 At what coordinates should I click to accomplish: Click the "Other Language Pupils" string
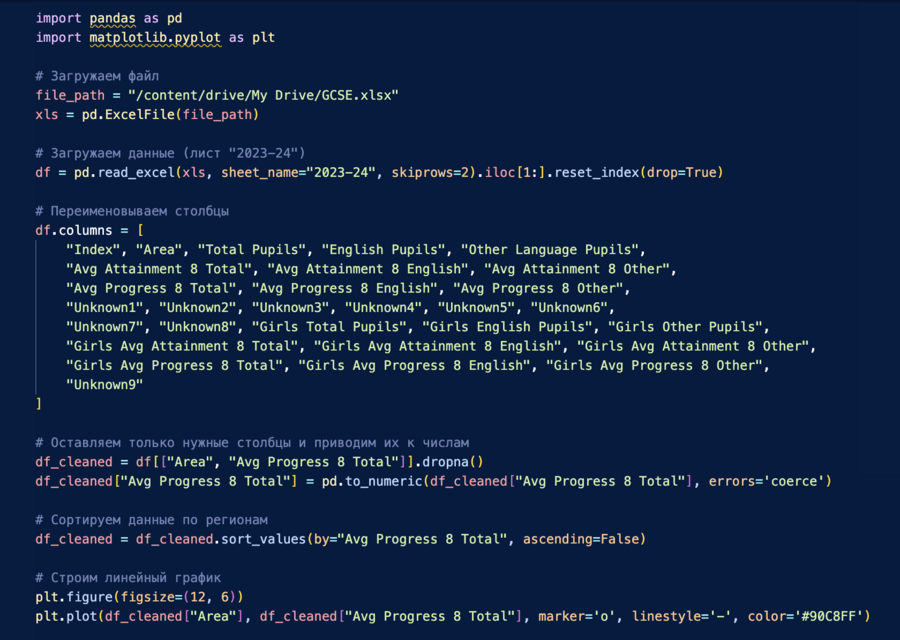pos(552,249)
